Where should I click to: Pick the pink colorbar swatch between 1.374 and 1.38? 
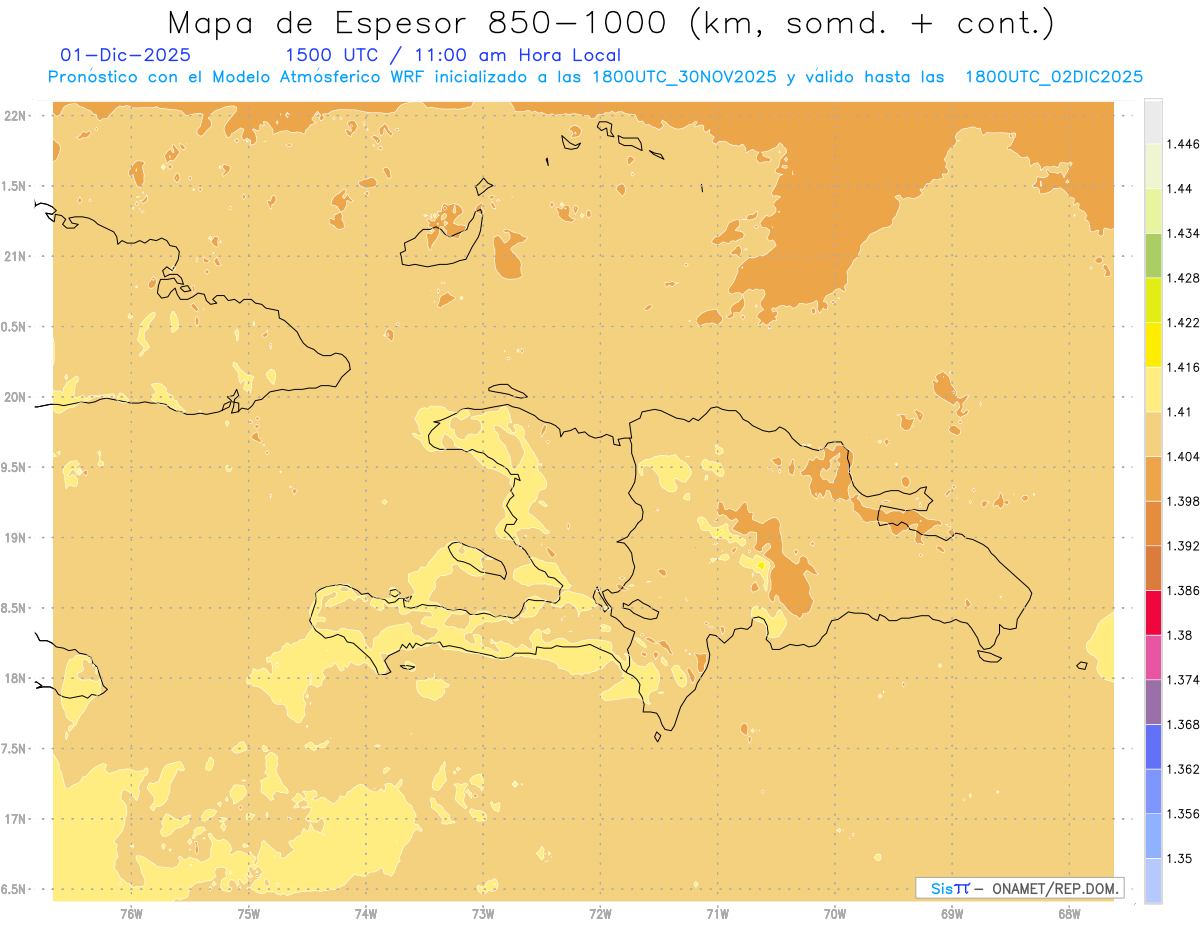(1153, 658)
